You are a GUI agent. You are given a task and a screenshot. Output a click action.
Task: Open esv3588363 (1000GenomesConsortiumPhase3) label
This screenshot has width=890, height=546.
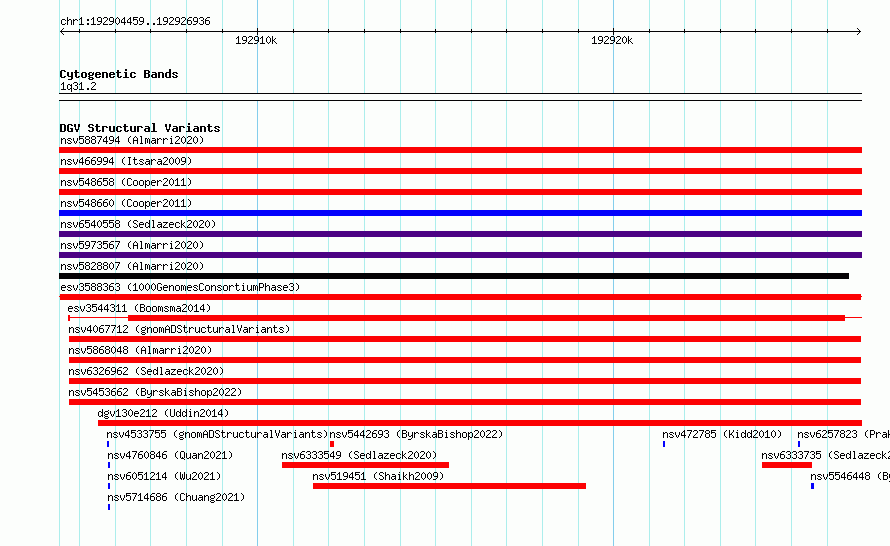pyautogui.click(x=180, y=287)
